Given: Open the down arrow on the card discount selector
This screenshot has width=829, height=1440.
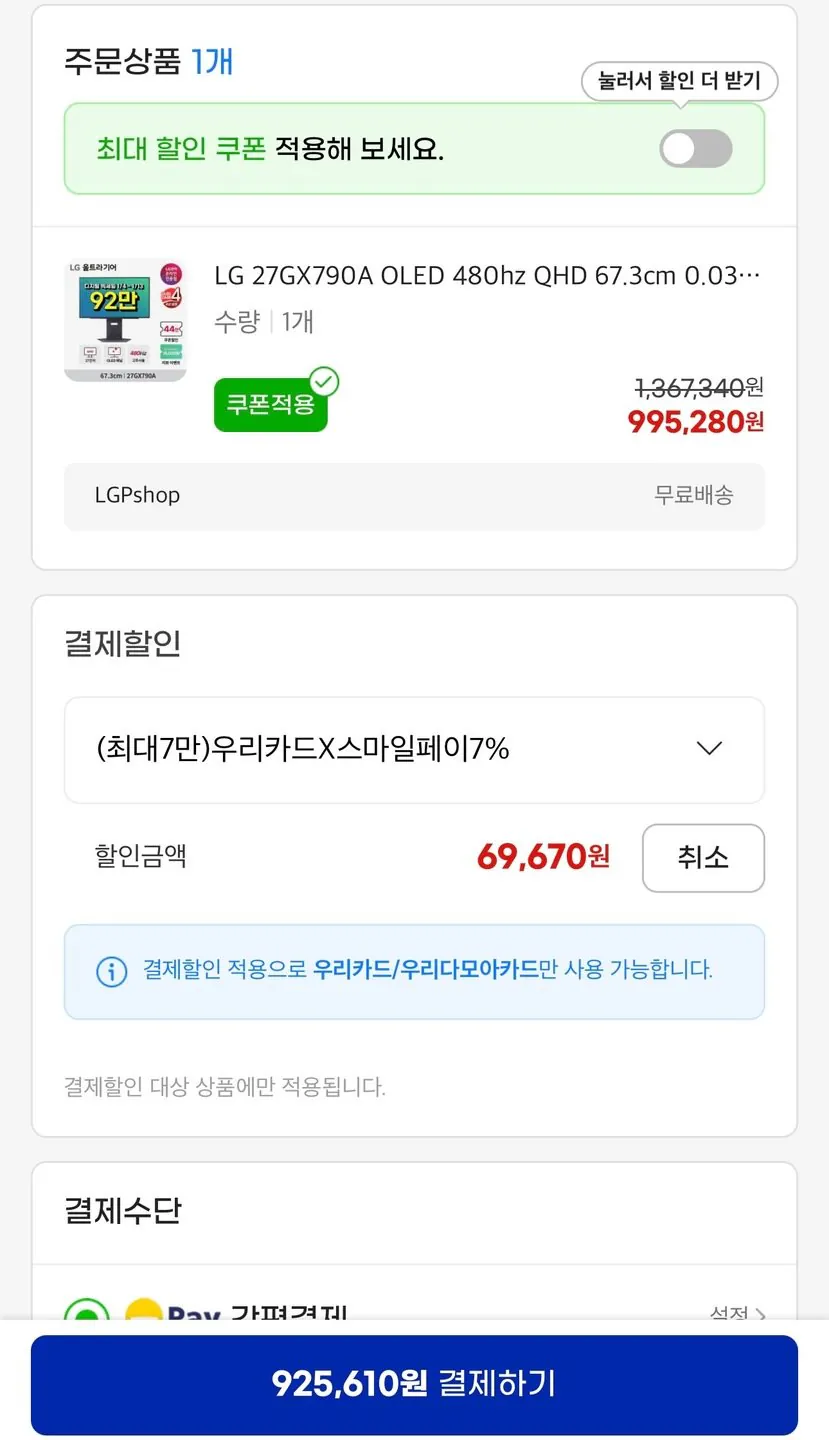Looking at the screenshot, I should pos(709,748).
